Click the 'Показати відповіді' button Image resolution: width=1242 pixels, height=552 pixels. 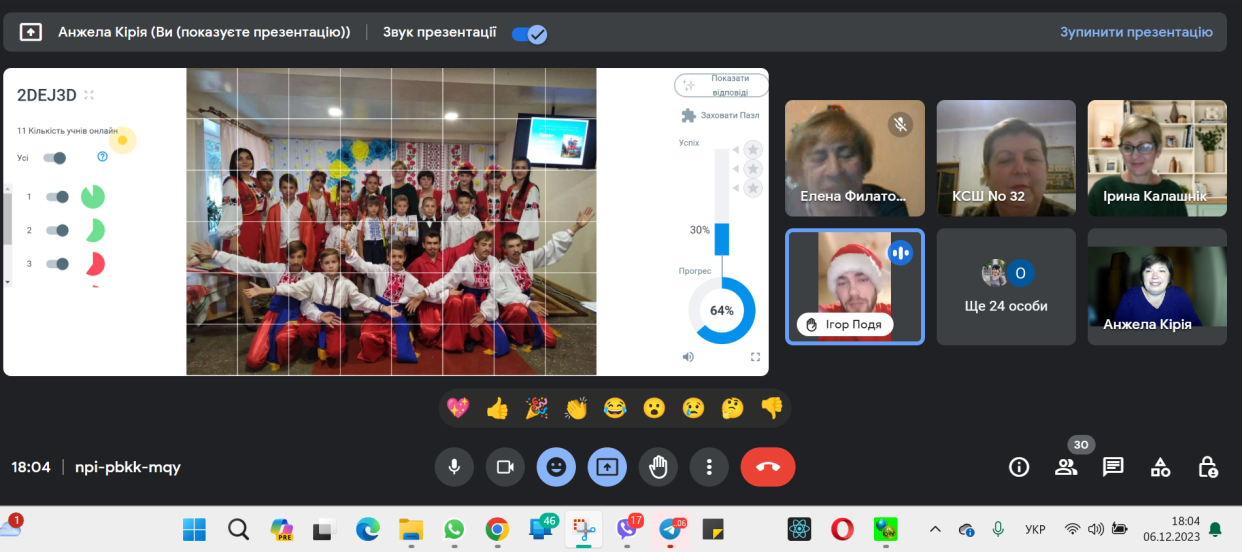click(720, 85)
